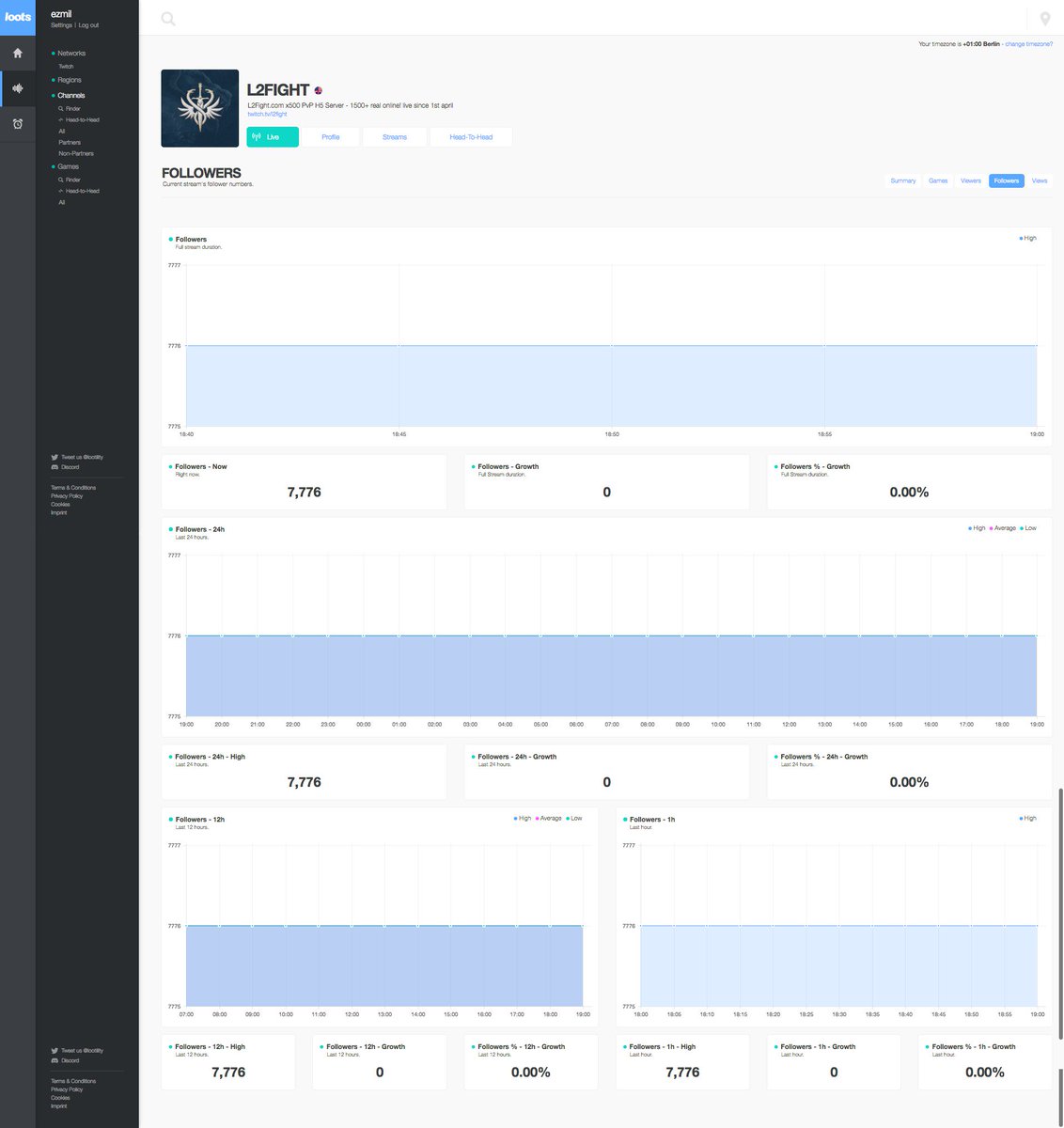Viewport: 1064px width, 1128px height.
Task: Click the page vertical scrollbar thumb
Action: tap(1060, 914)
